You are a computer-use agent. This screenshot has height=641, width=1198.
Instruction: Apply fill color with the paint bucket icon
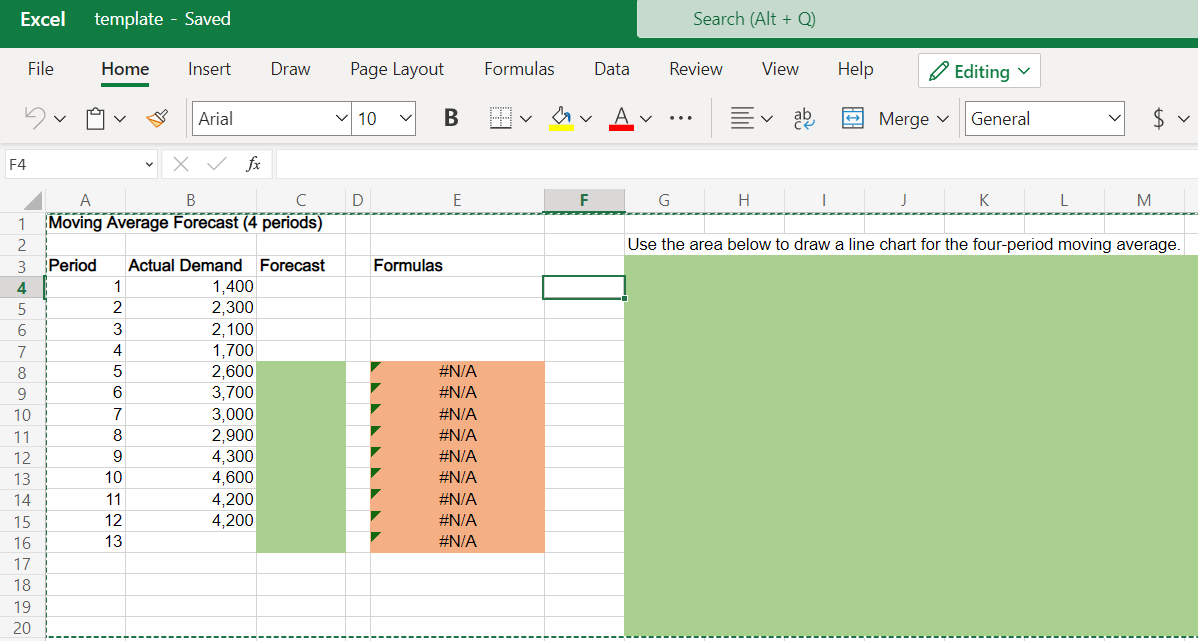563,118
